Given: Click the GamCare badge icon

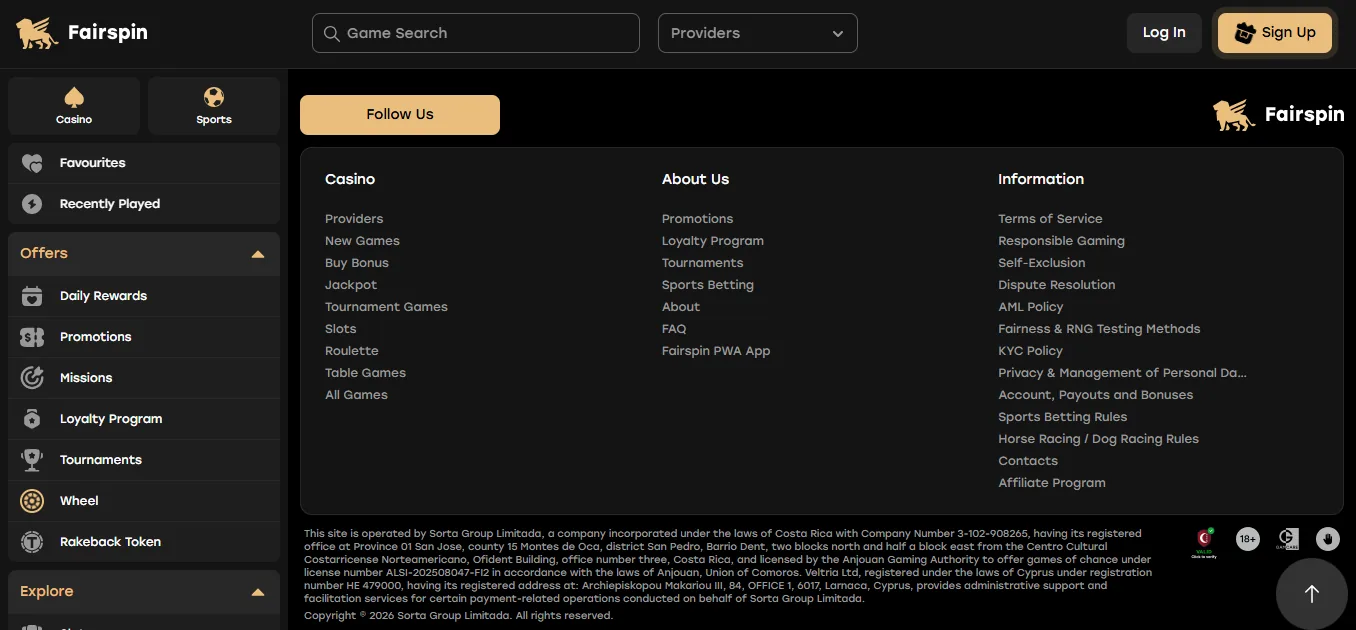Looking at the screenshot, I should coord(1287,539).
